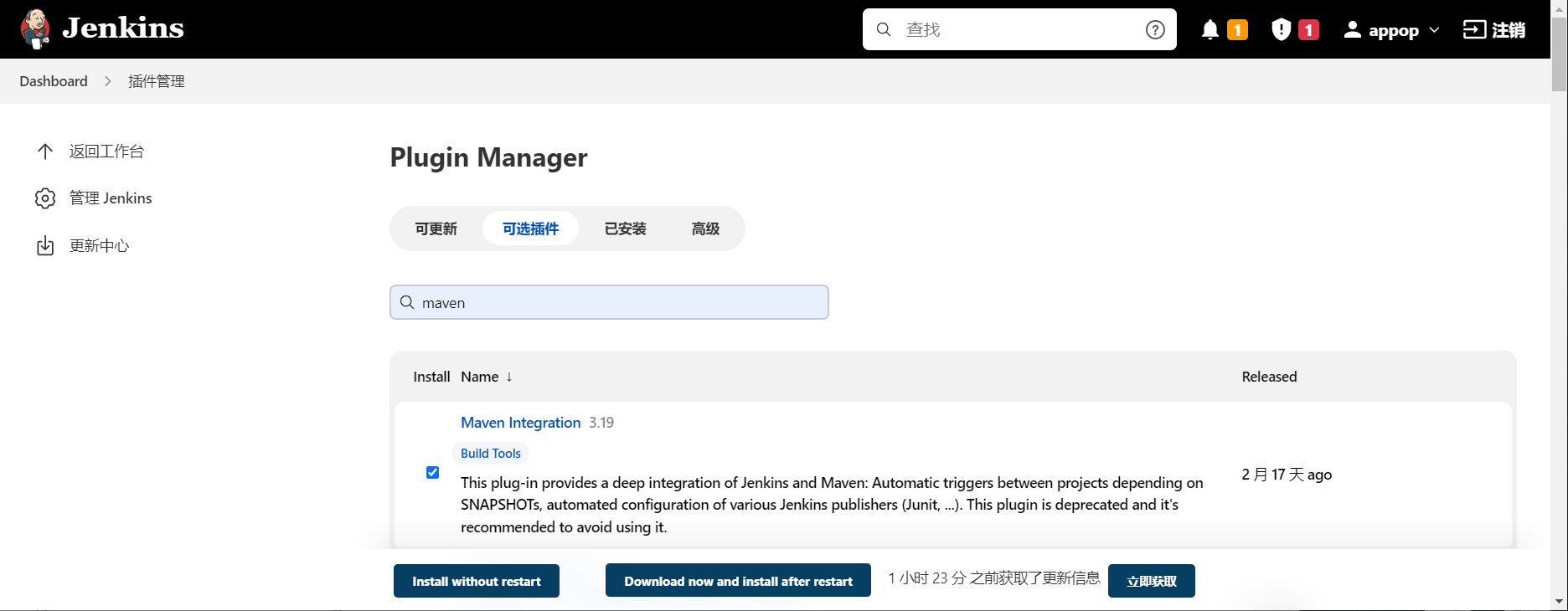Click the 返回工作台 up arrow icon
Image resolution: width=1568 pixels, height=611 pixels.
click(x=45, y=151)
